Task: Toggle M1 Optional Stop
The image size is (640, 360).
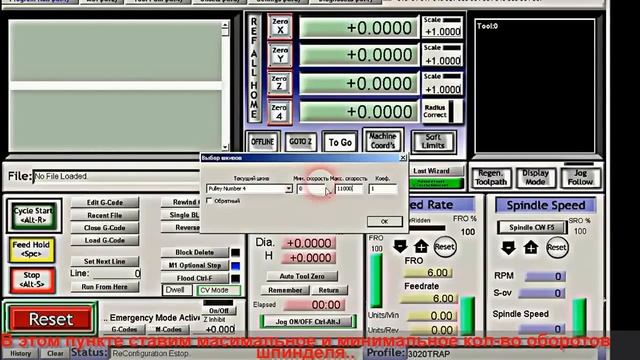Action: click(x=194, y=265)
